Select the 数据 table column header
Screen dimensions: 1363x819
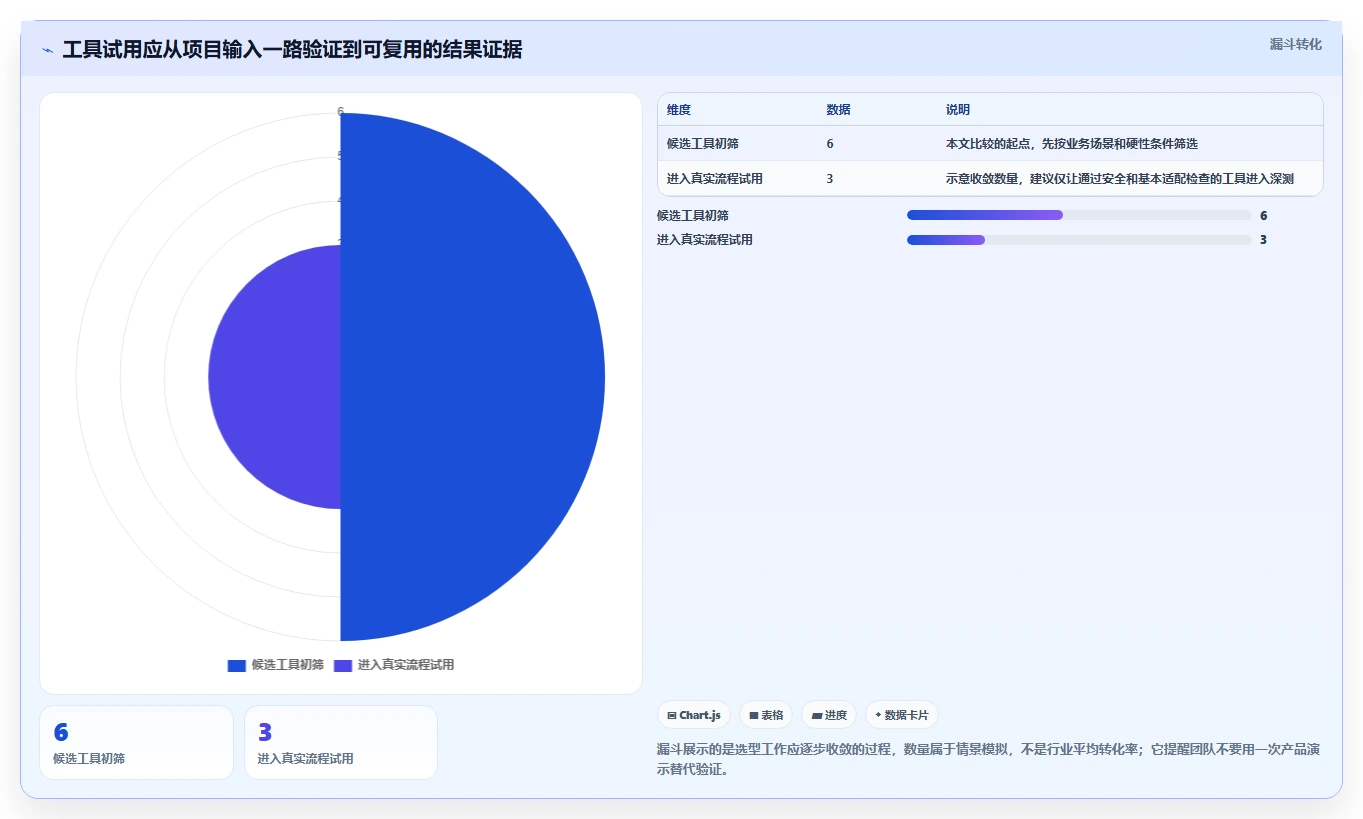[x=838, y=110]
